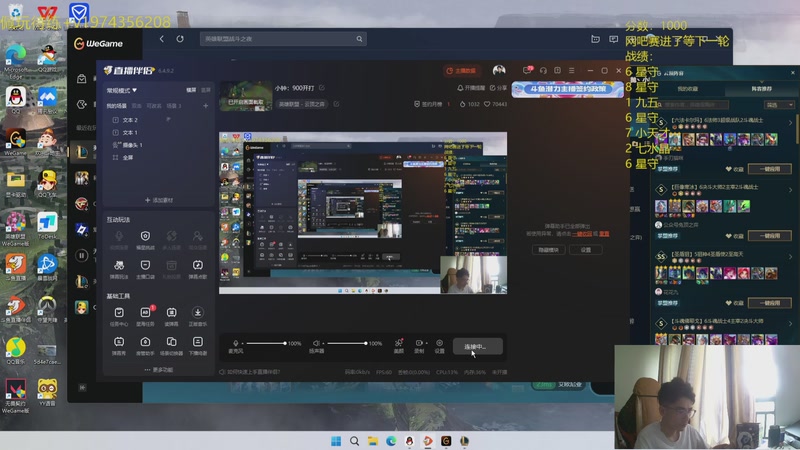The image size is (800, 450).
Task: Select the 我的场景 scene tab
Action: pos(116,106)
